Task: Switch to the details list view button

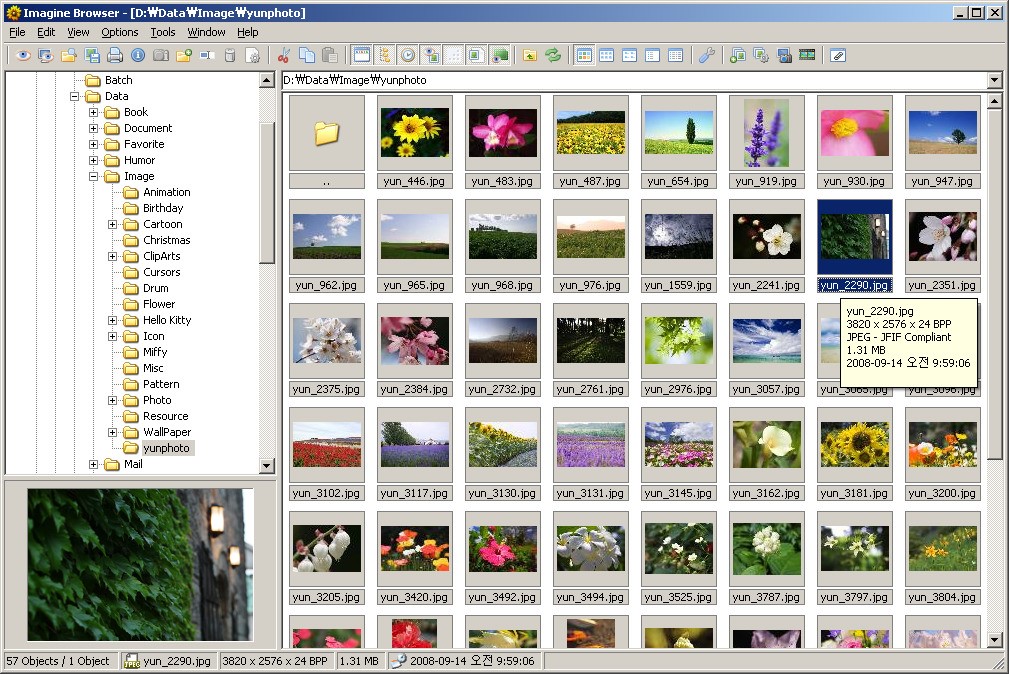Action: pos(676,56)
